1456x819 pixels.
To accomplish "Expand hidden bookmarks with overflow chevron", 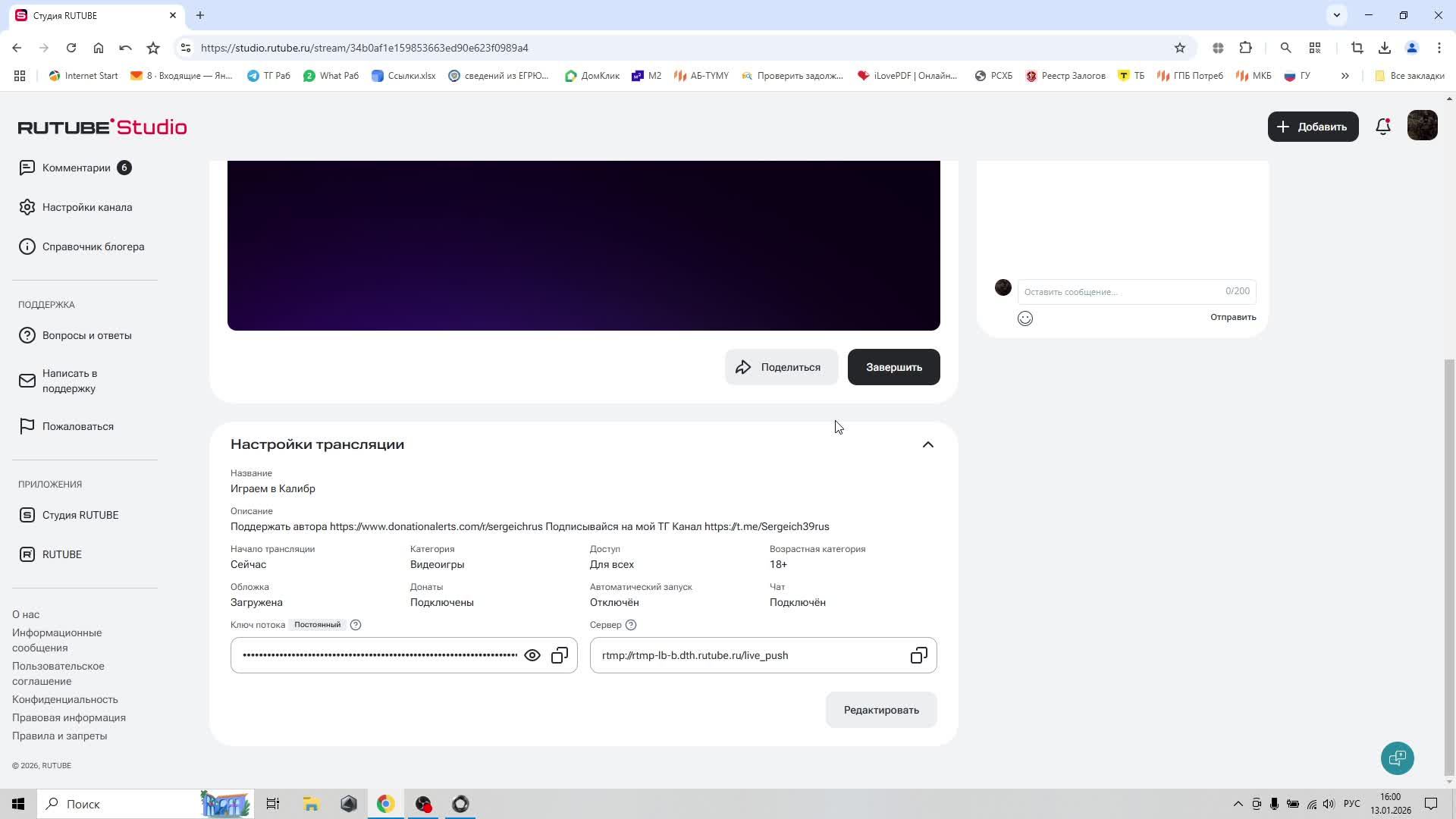I will [1345, 76].
